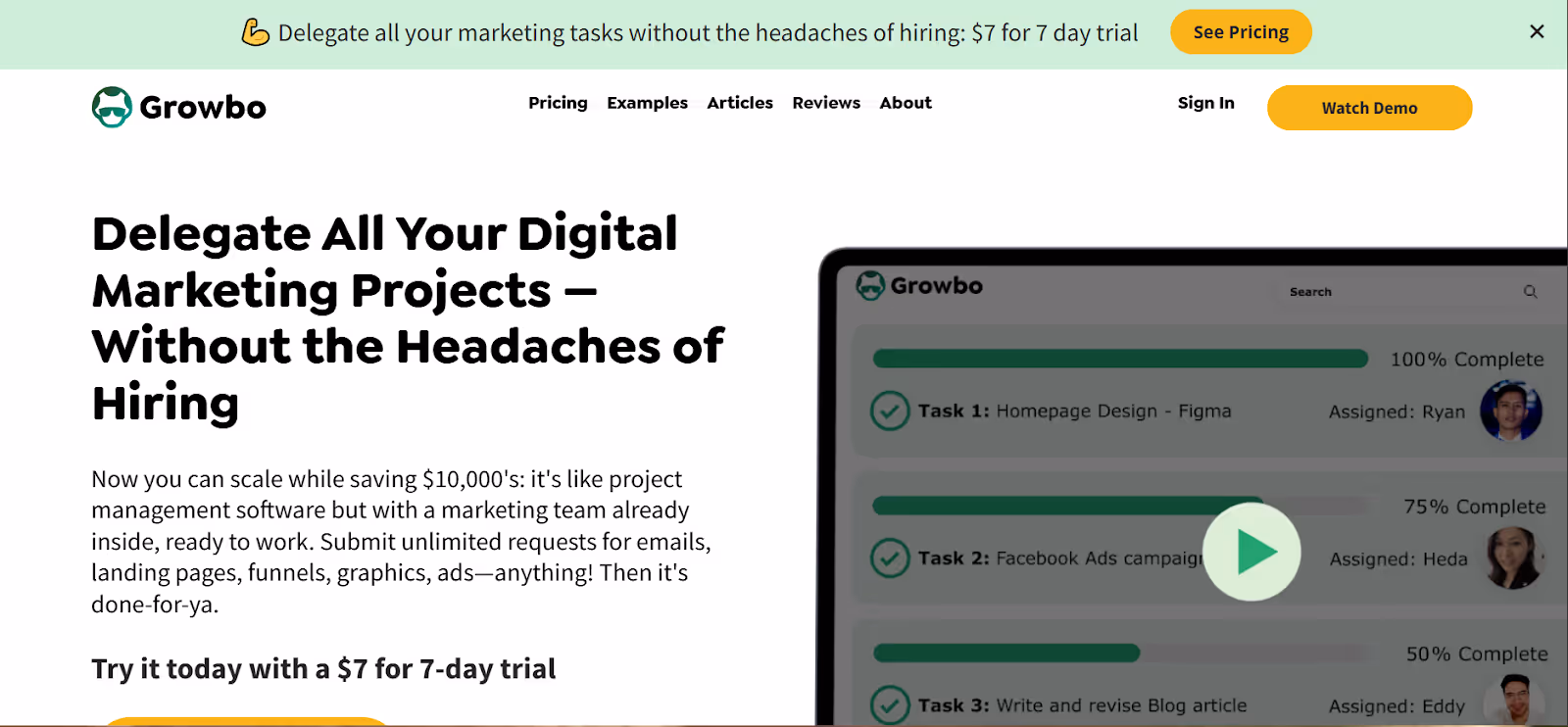Click the paragraph starting 'Now you can scale'
Image resolution: width=1568 pixels, height=727 pixels.
[402, 542]
